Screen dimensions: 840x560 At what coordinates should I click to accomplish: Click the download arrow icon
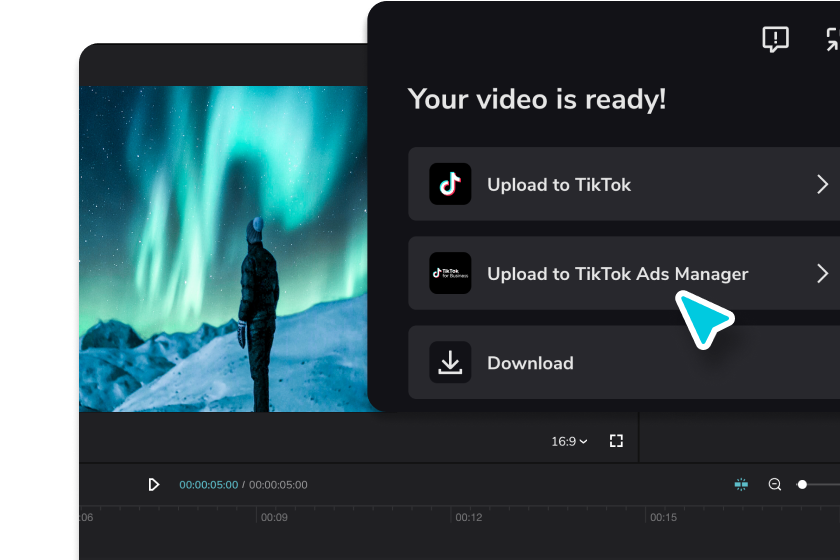450,362
